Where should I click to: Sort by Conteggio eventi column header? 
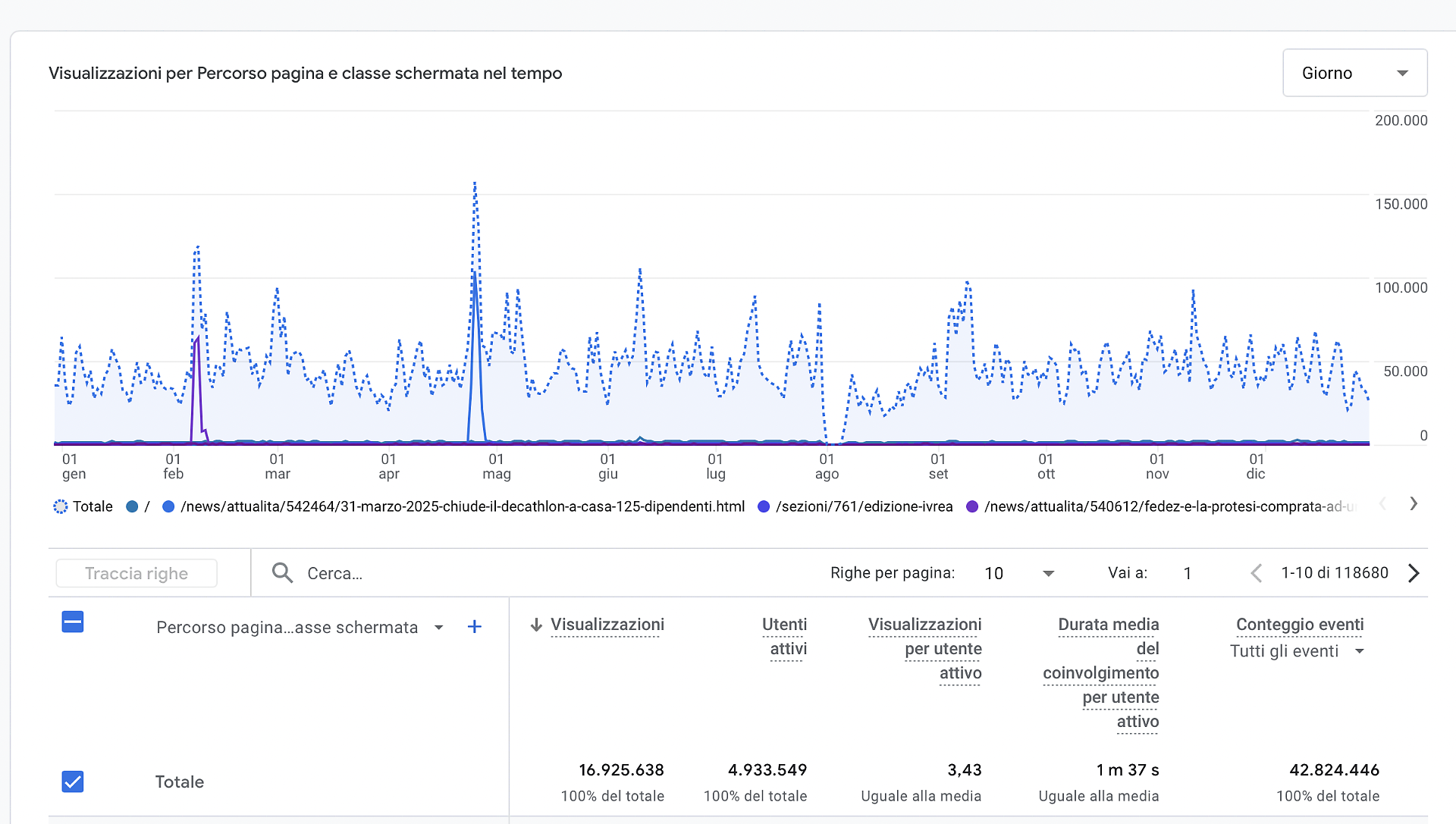[x=1299, y=625]
